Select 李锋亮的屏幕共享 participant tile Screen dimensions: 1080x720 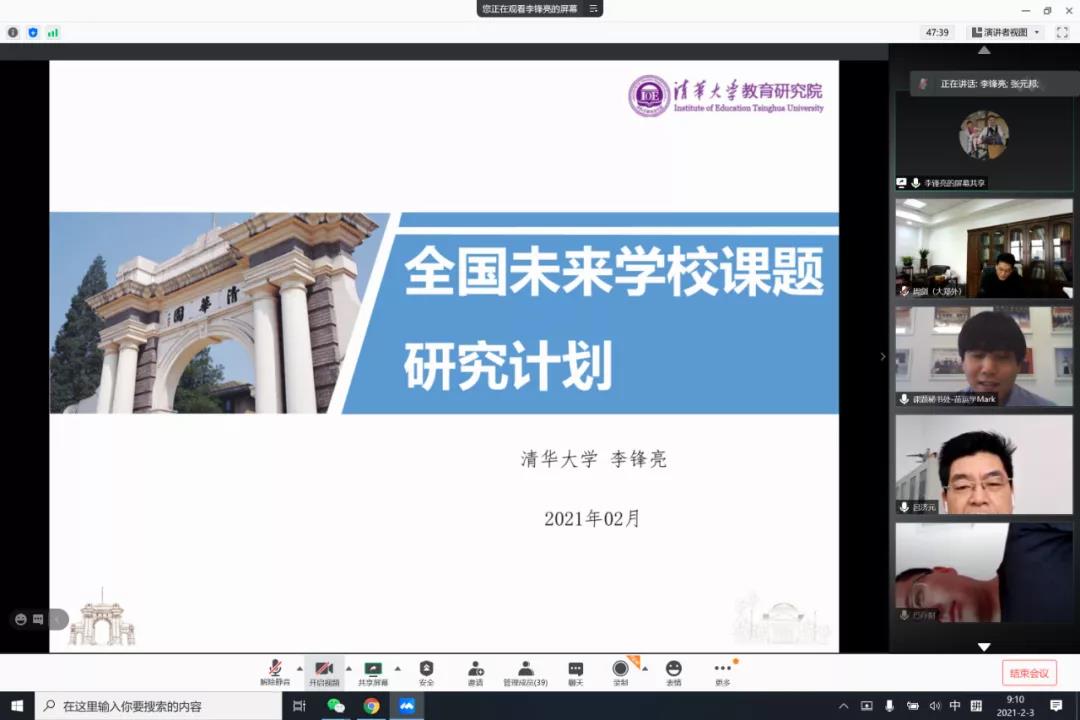(x=984, y=141)
